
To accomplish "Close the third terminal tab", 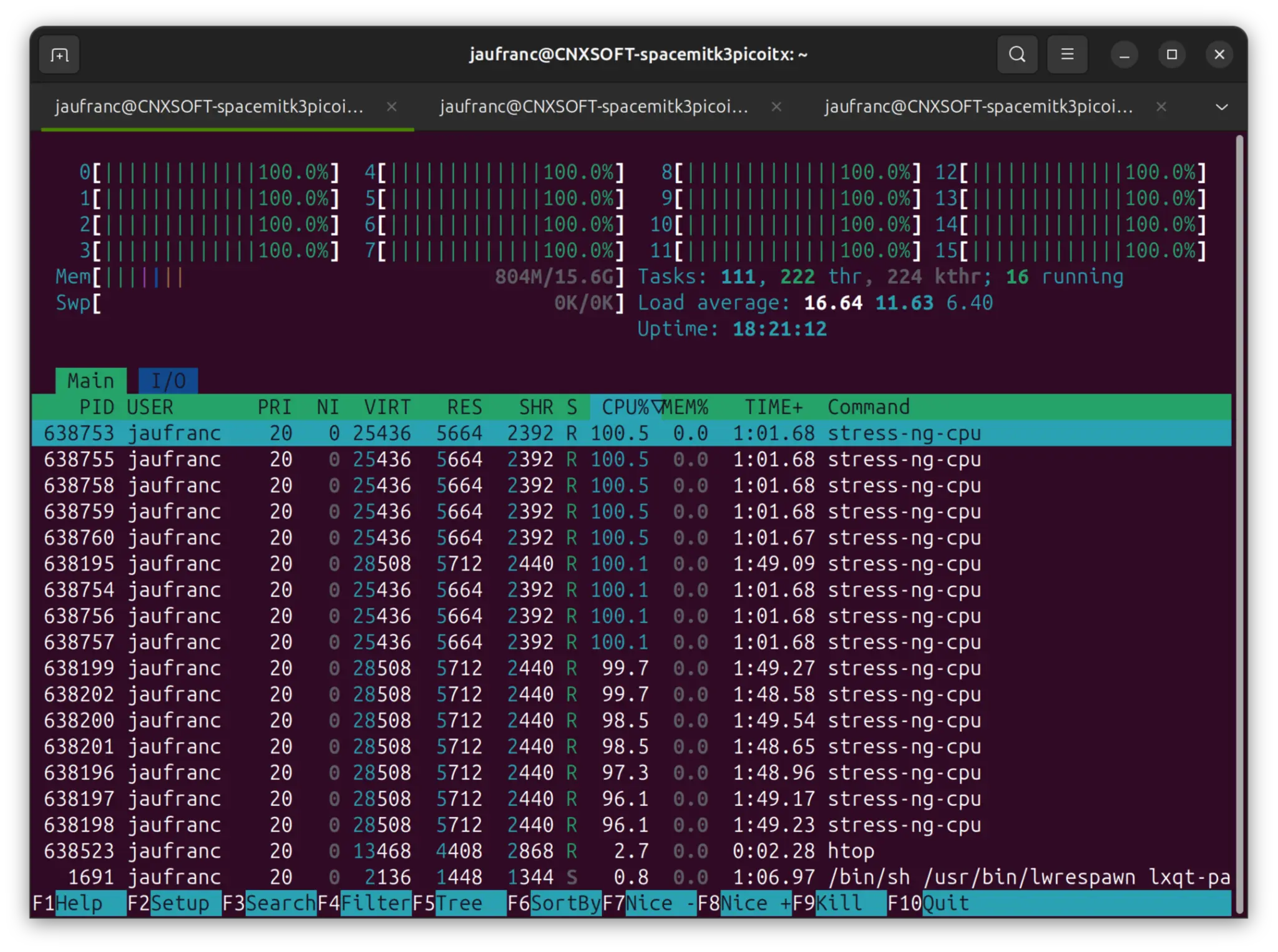I will tap(1161, 107).
